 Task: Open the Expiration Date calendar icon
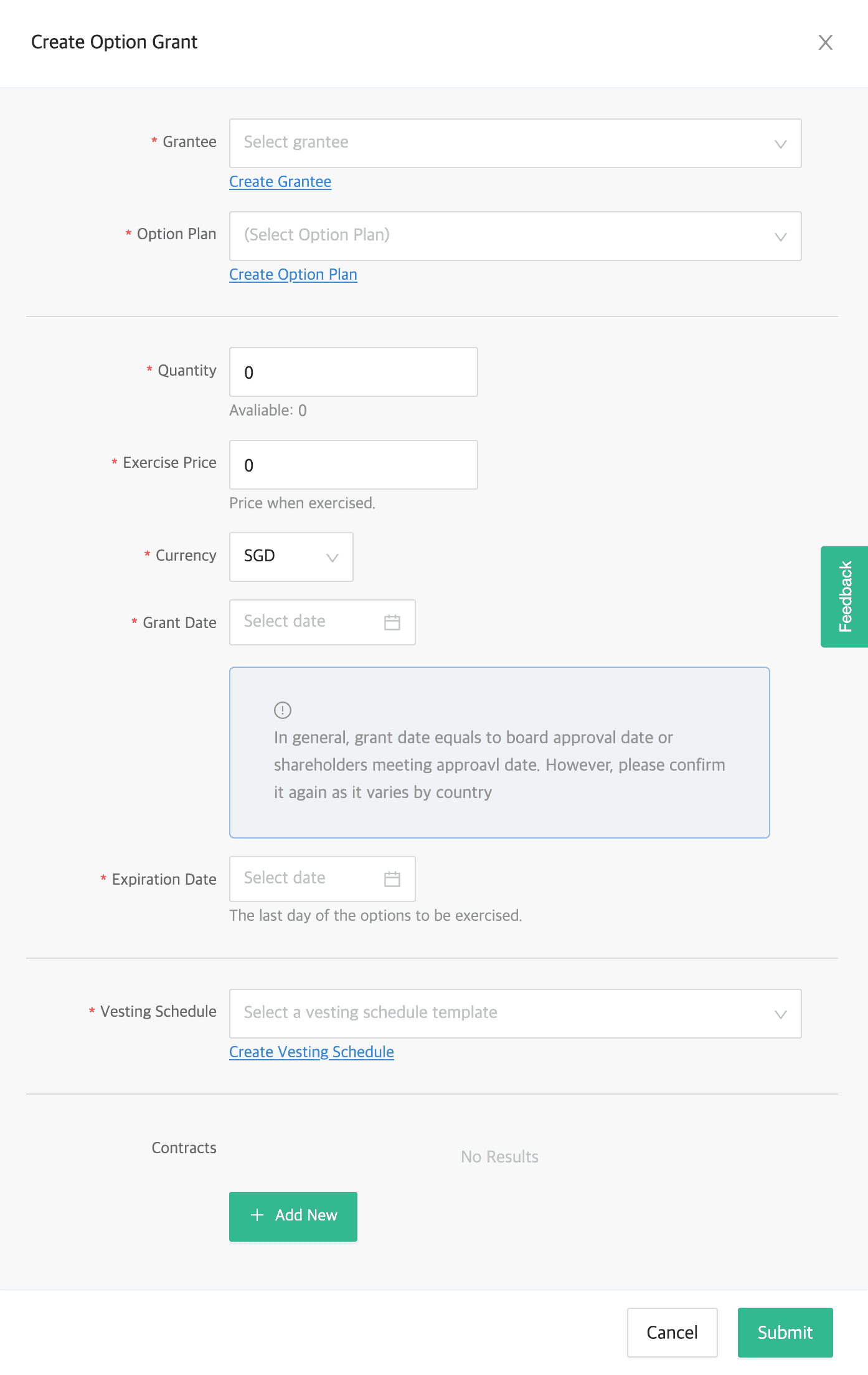(392, 879)
